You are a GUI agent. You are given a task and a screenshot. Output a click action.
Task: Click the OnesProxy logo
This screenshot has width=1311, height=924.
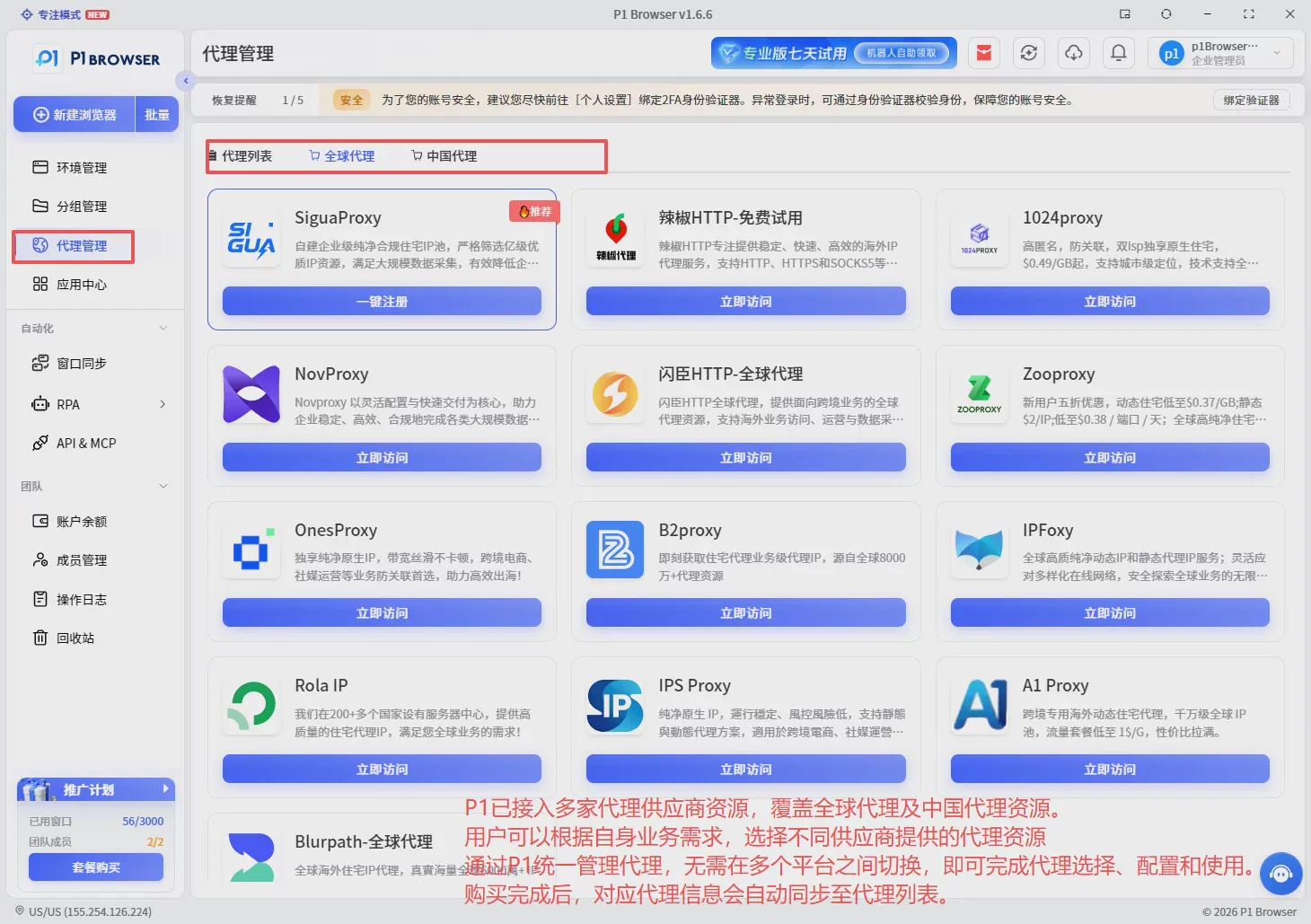251,550
